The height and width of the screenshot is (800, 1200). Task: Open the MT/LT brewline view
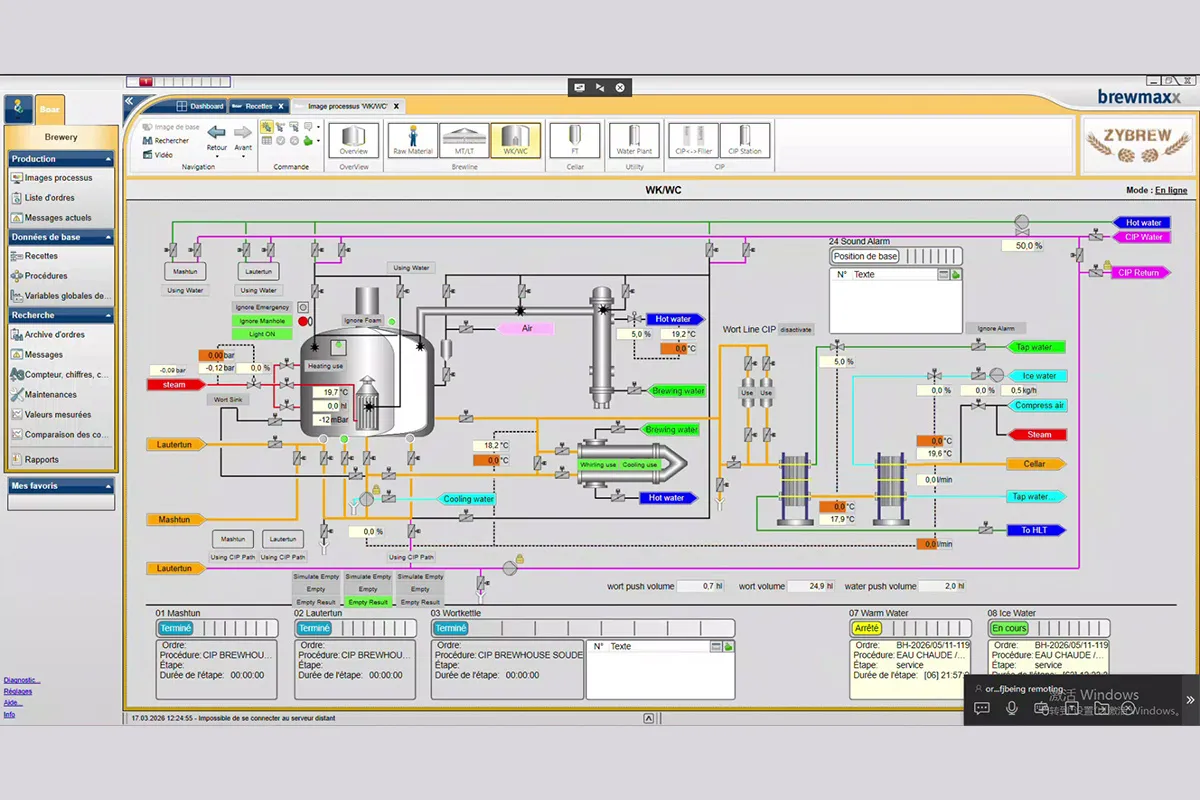tap(465, 140)
